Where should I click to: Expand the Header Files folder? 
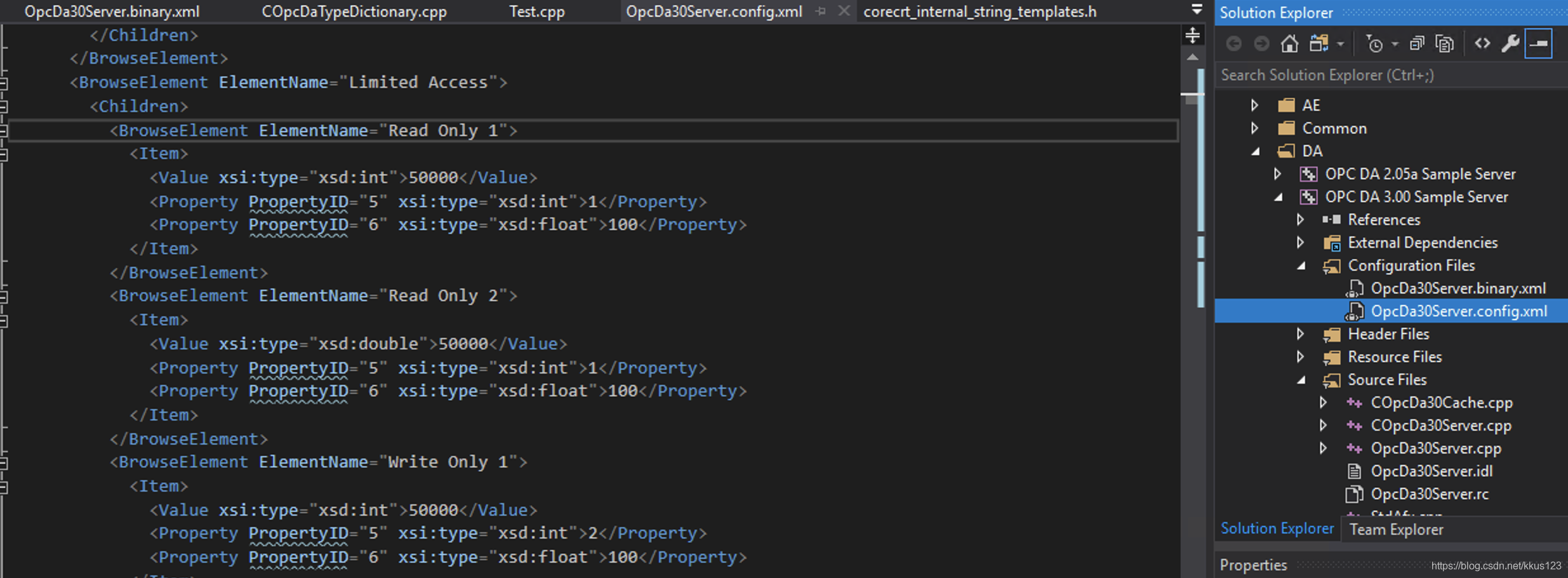point(1300,334)
